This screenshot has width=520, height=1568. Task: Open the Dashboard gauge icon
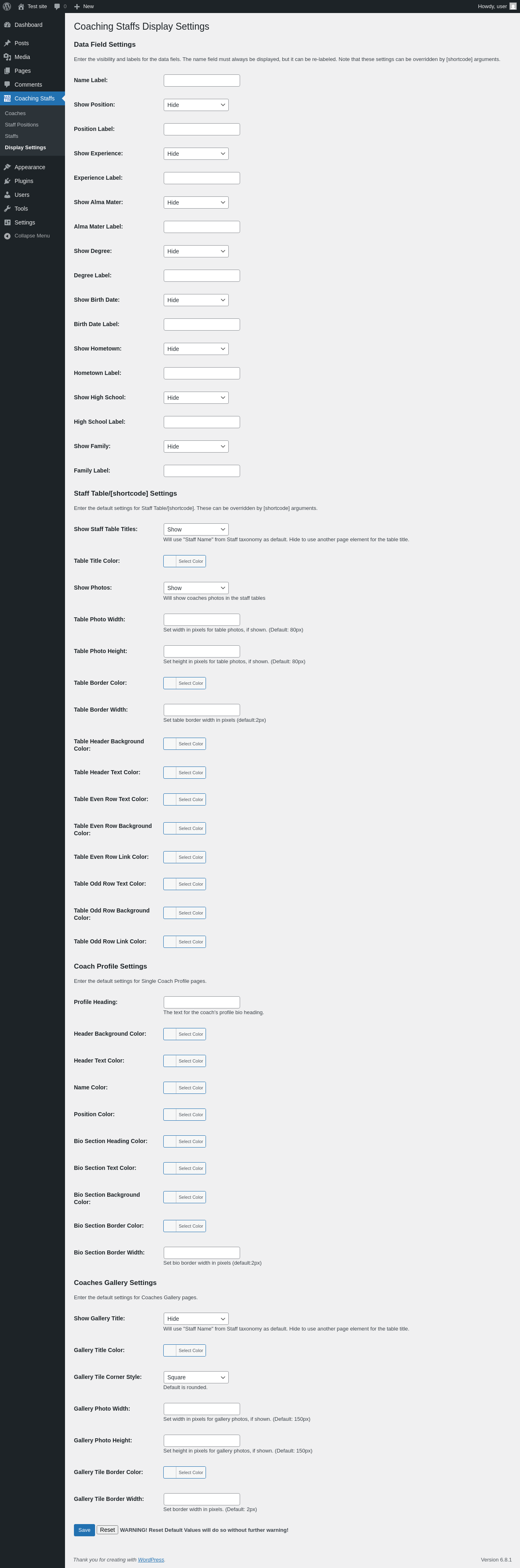coord(7,25)
